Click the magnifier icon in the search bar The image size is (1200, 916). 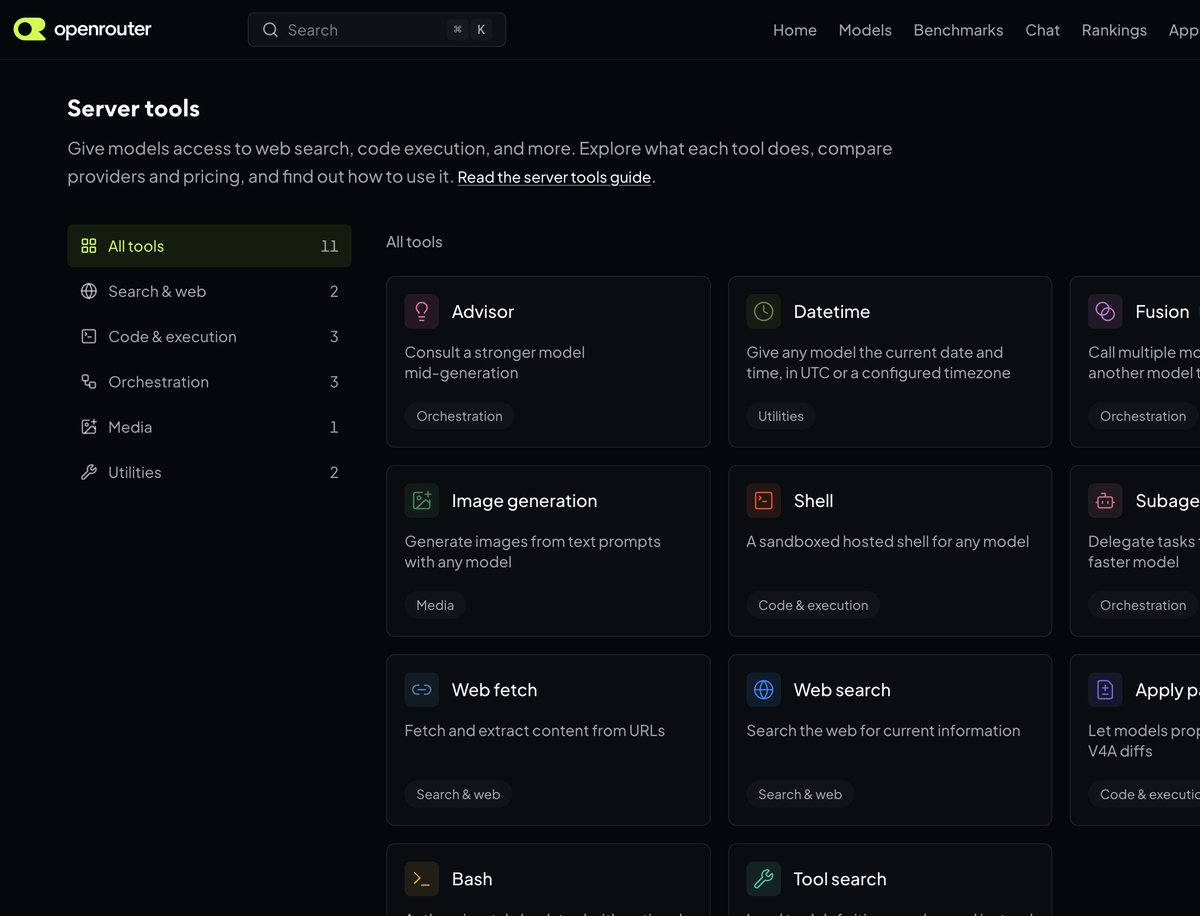pos(270,30)
